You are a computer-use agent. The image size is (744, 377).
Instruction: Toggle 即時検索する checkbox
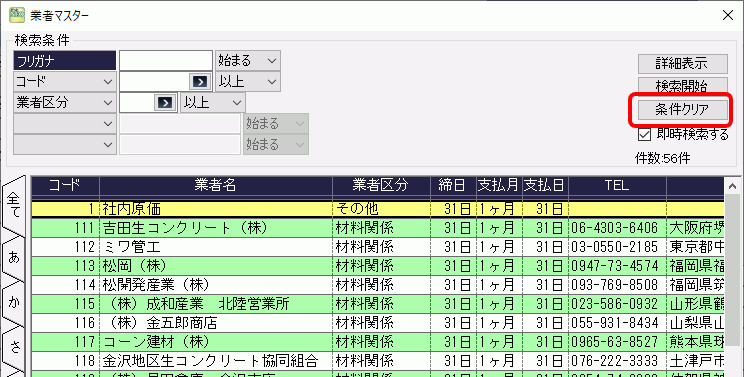pyautogui.click(x=644, y=135)
